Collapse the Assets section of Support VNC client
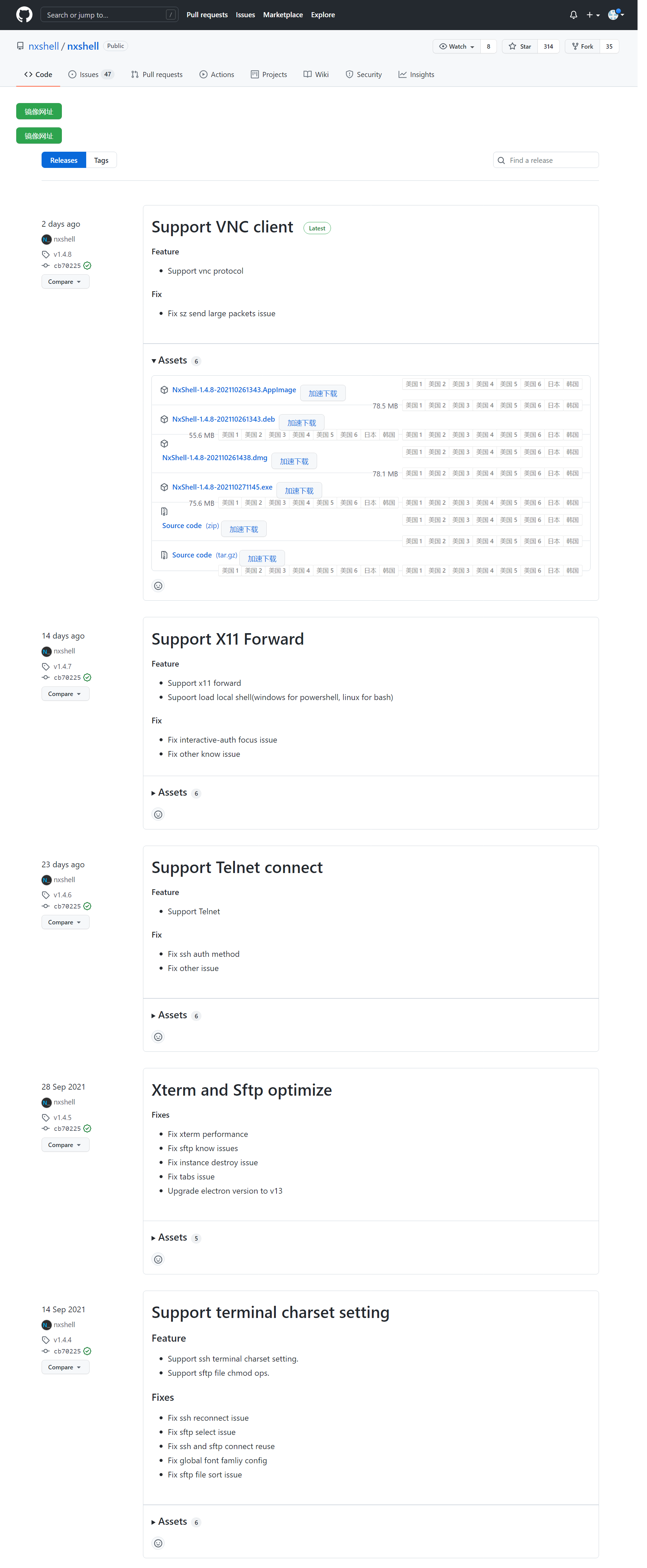647x1568 pixels. tap(172, 360)
